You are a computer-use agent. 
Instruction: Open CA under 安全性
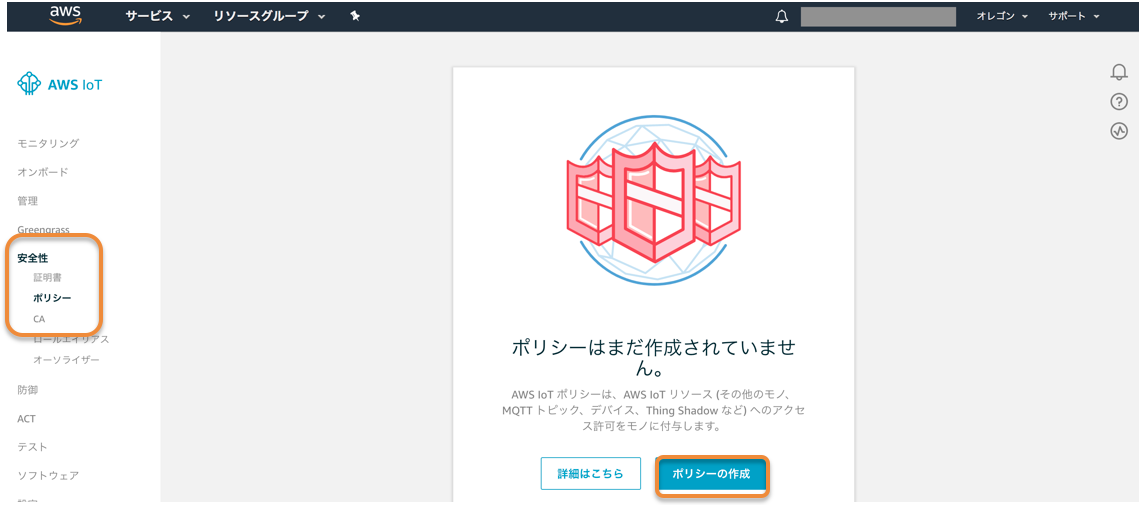[x=39, y=319]
